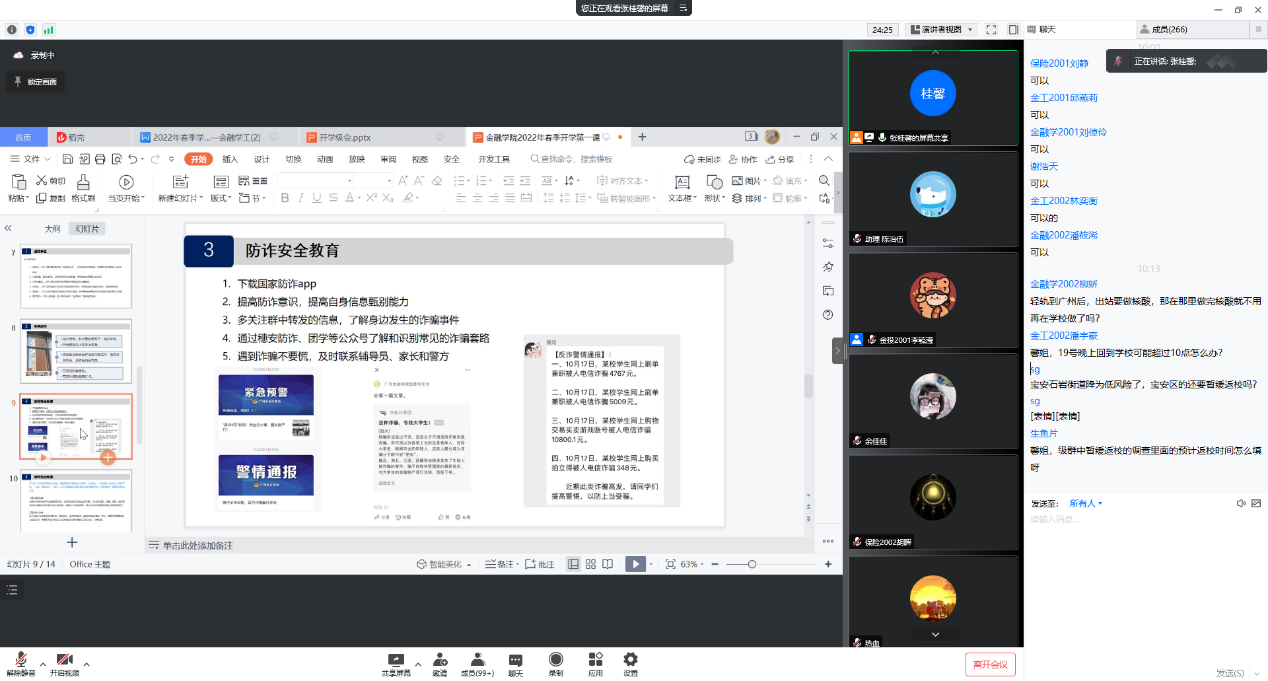Open the speaker view dropdown
The width and height of the screenshot is (1268, 681).
tap(941, 30)
